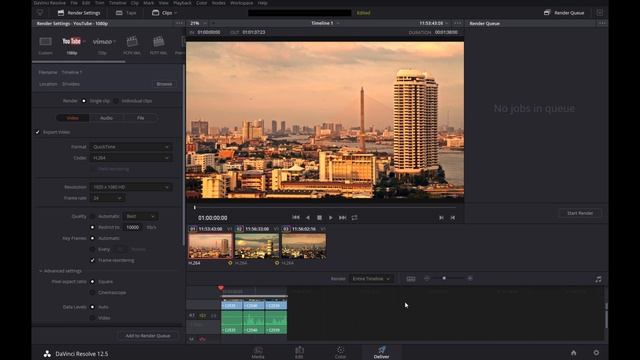This screenshot has width=640, height=360.
Task: Go to the Out point marker
Action: pos(453,218)
